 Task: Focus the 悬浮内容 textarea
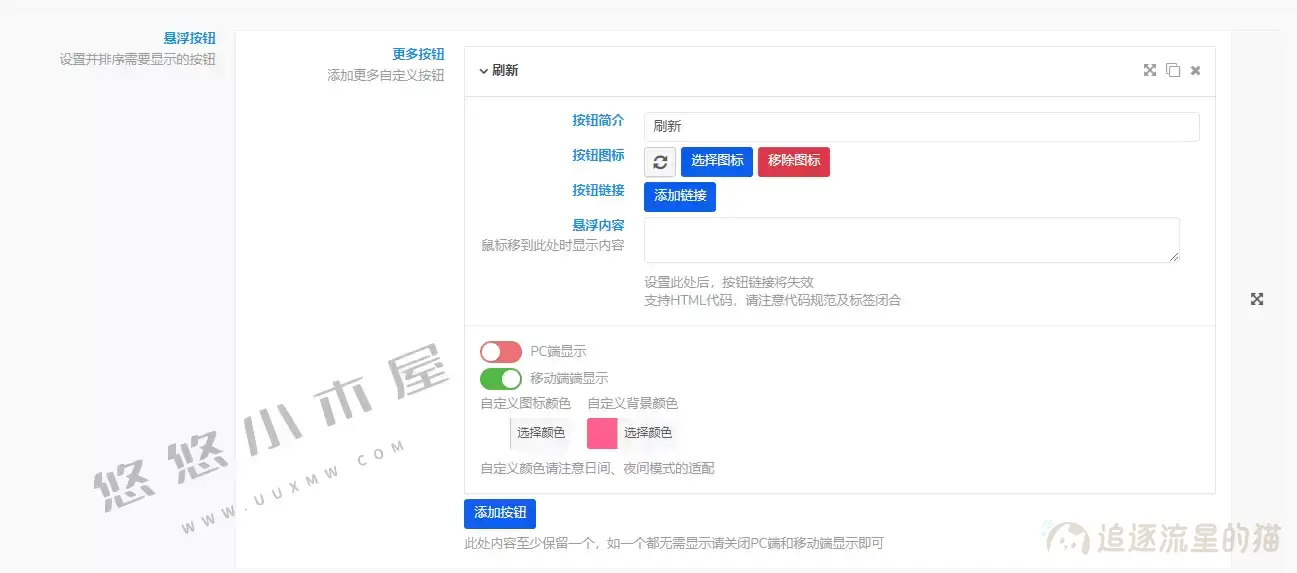912,240
